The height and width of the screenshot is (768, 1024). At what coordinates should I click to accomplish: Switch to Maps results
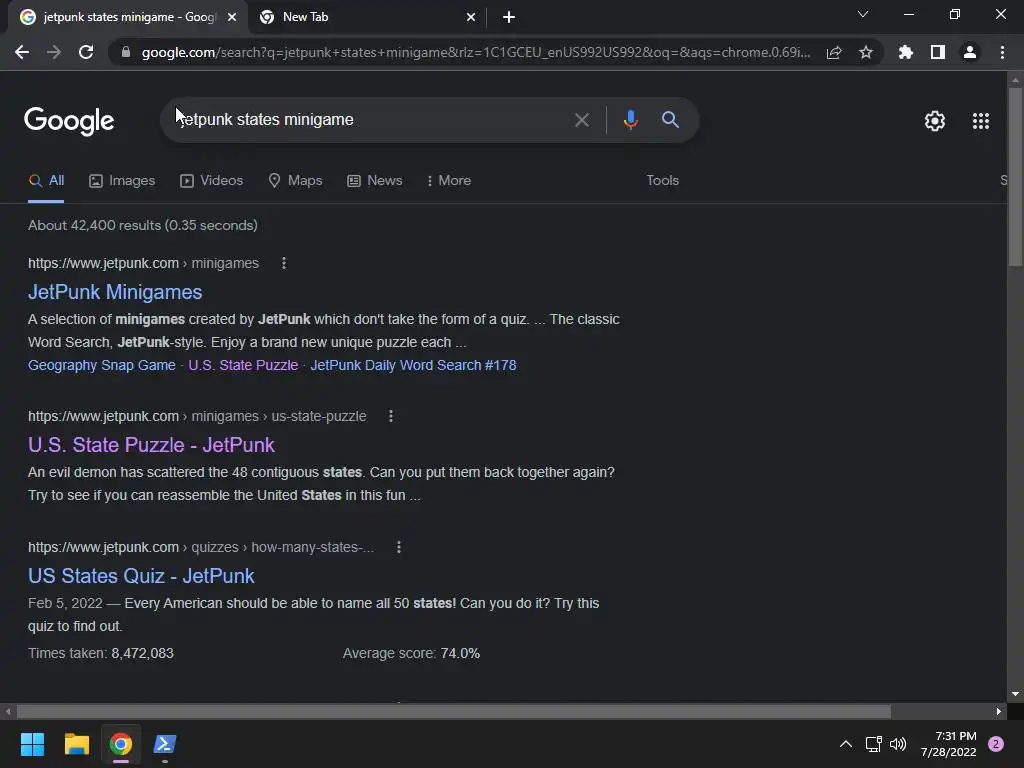[295, 180]
